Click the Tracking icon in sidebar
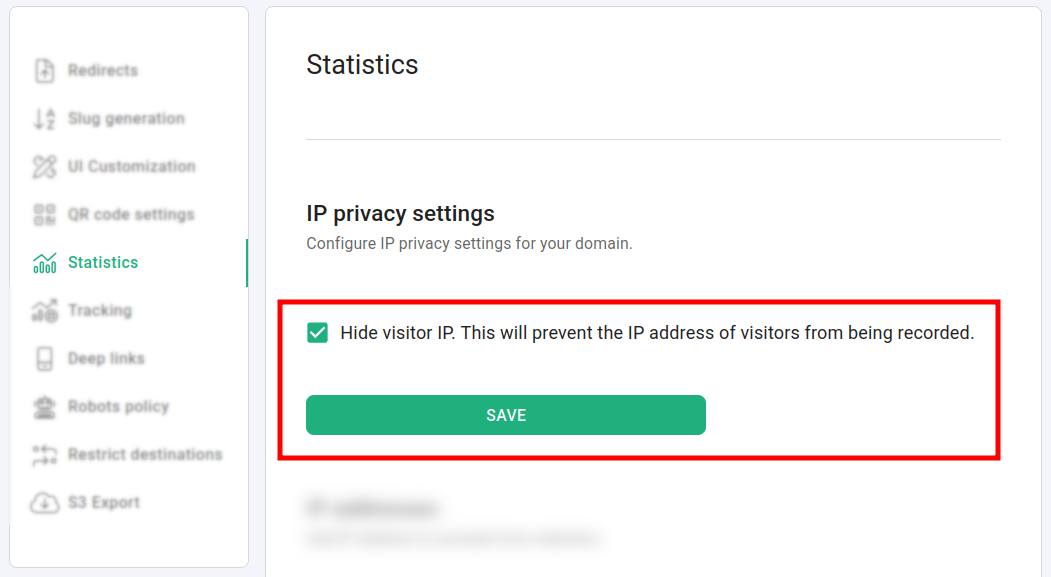Viewport: 1051px width, 577px height. [44, 311]
